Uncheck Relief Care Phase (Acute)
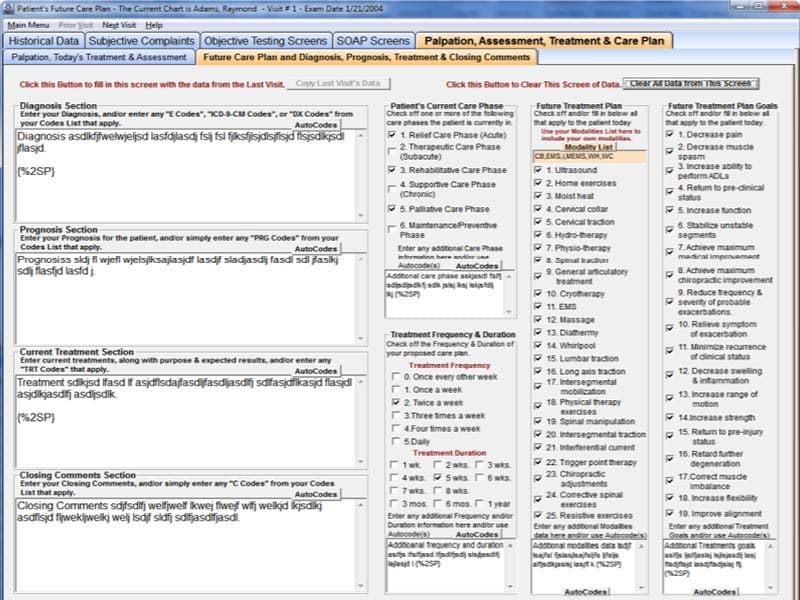Image resolution: width=800 pixels, height=600 pixels. 392,135
